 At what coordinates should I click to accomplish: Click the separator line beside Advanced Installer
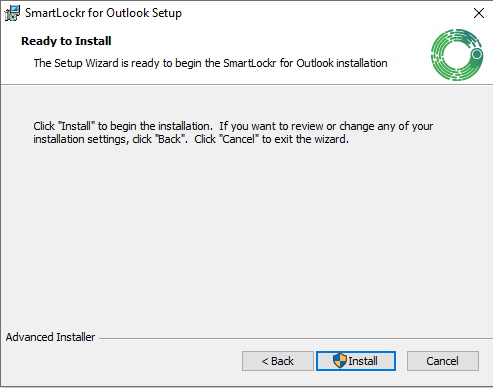pyautogui.click(x=296, y=339)
